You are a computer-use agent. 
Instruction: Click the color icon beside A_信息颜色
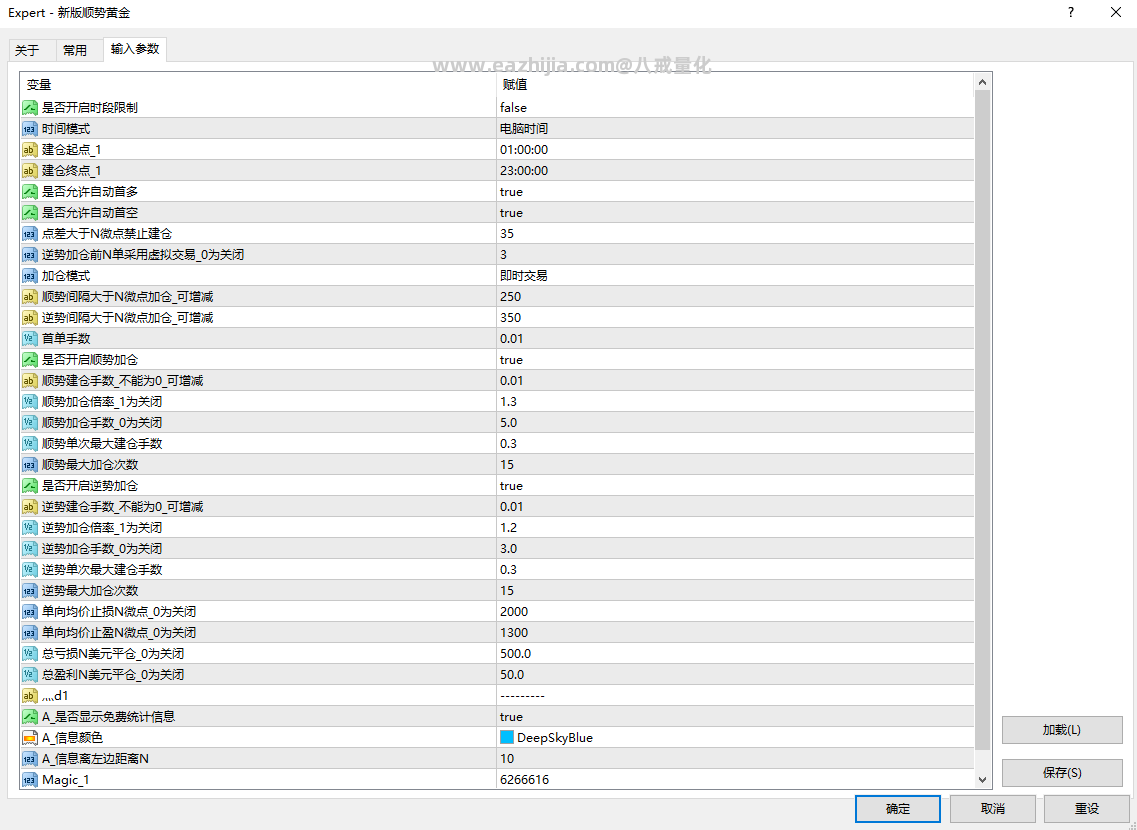[x=30, y=739]
